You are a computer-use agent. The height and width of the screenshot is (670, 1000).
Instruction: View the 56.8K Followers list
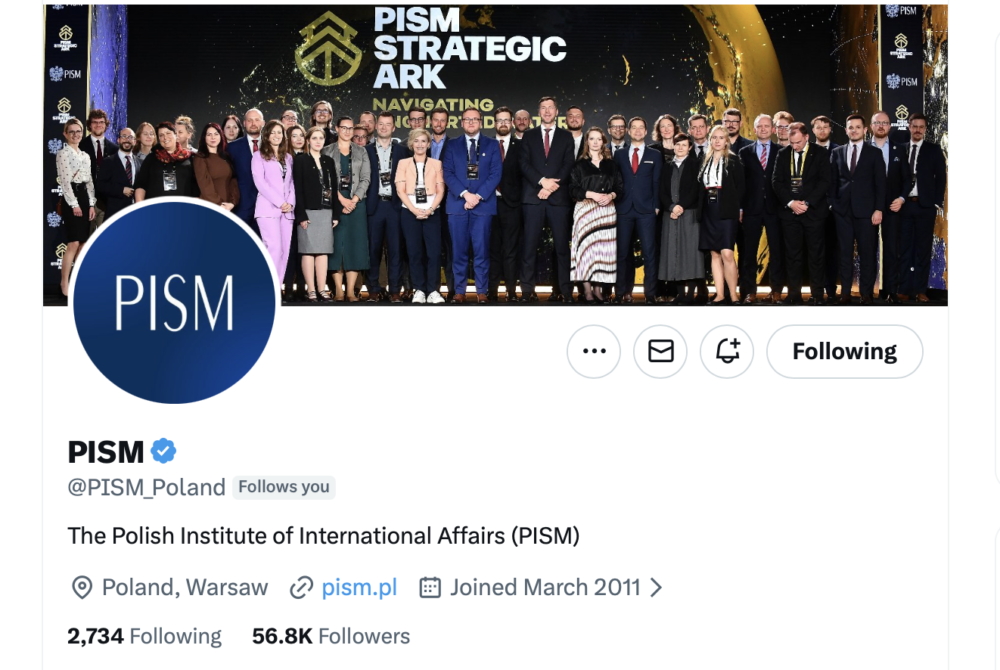coord(331,636)
